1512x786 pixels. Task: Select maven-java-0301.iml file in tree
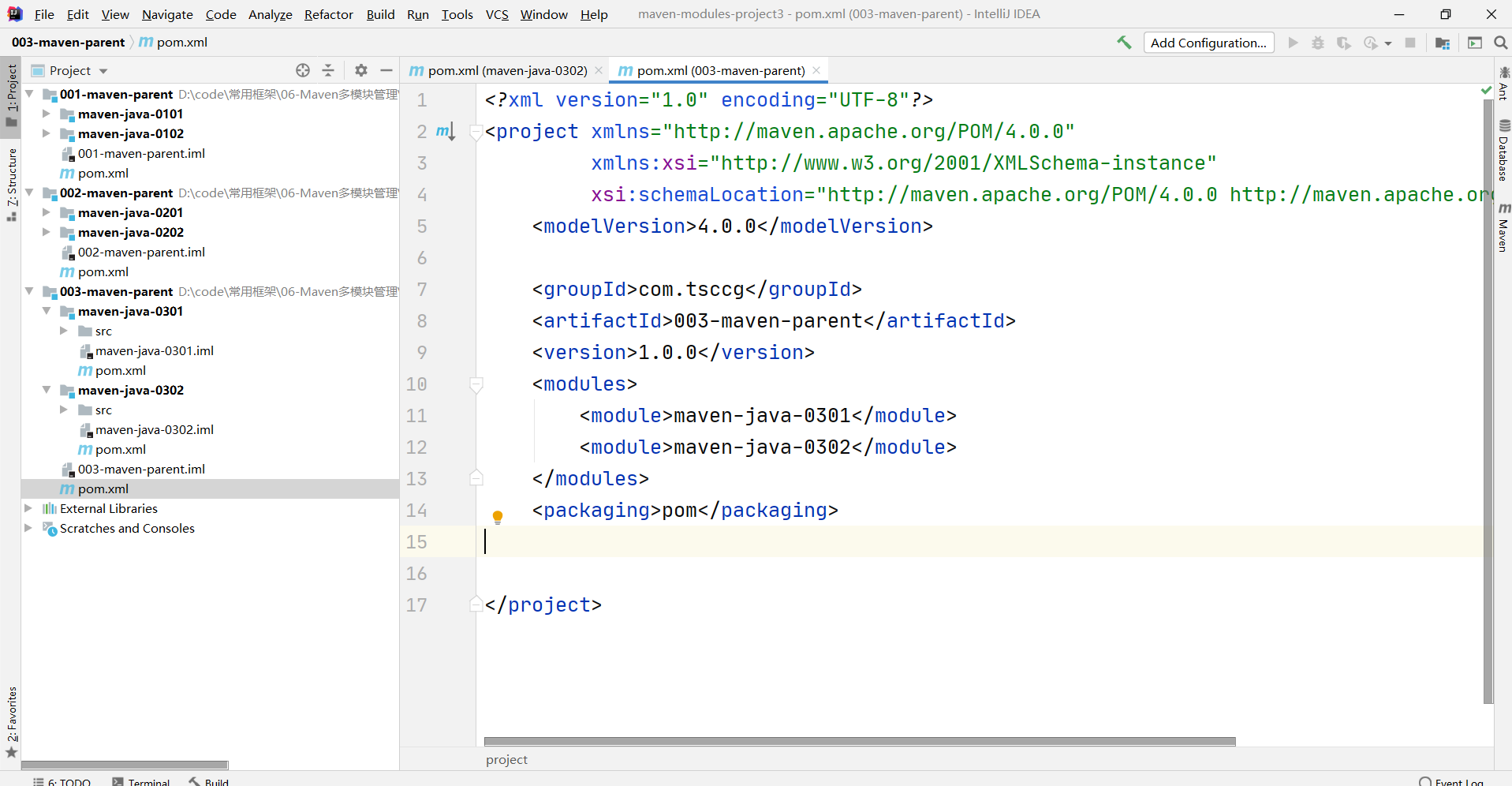click(x=155, y=350)
